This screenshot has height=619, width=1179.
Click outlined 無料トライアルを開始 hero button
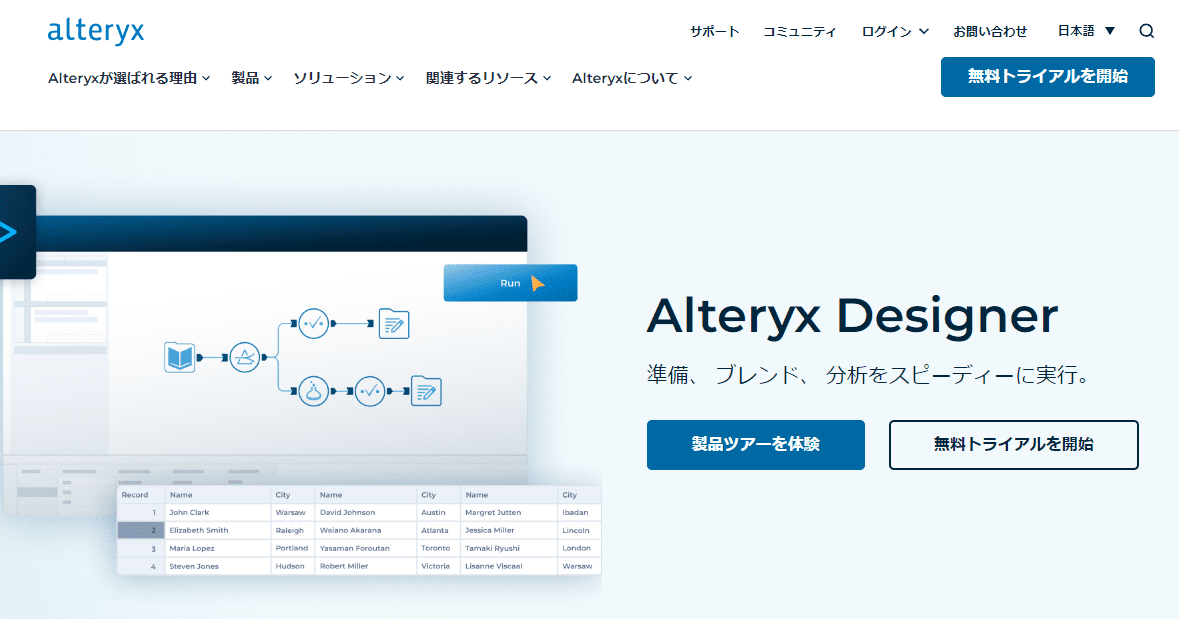pyautogui.click(x=1014, y=445)
